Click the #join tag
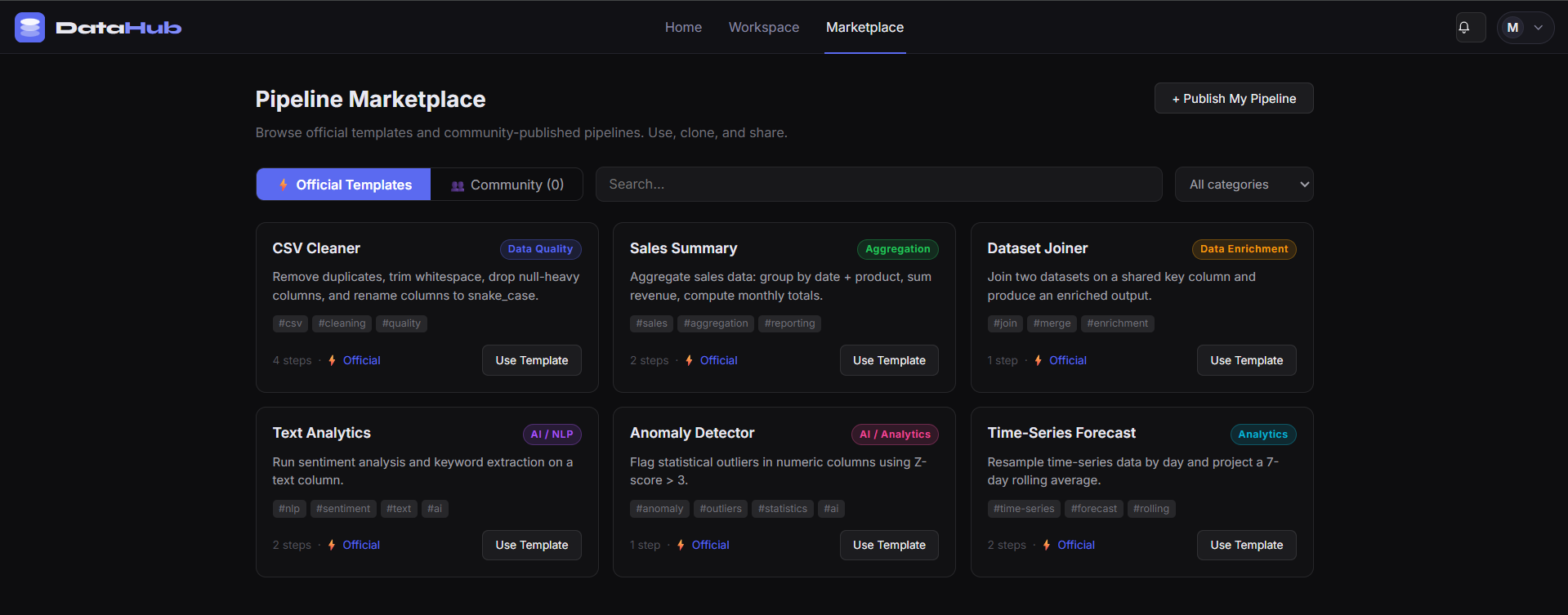1568x615 pixels. coord(1005,323)
